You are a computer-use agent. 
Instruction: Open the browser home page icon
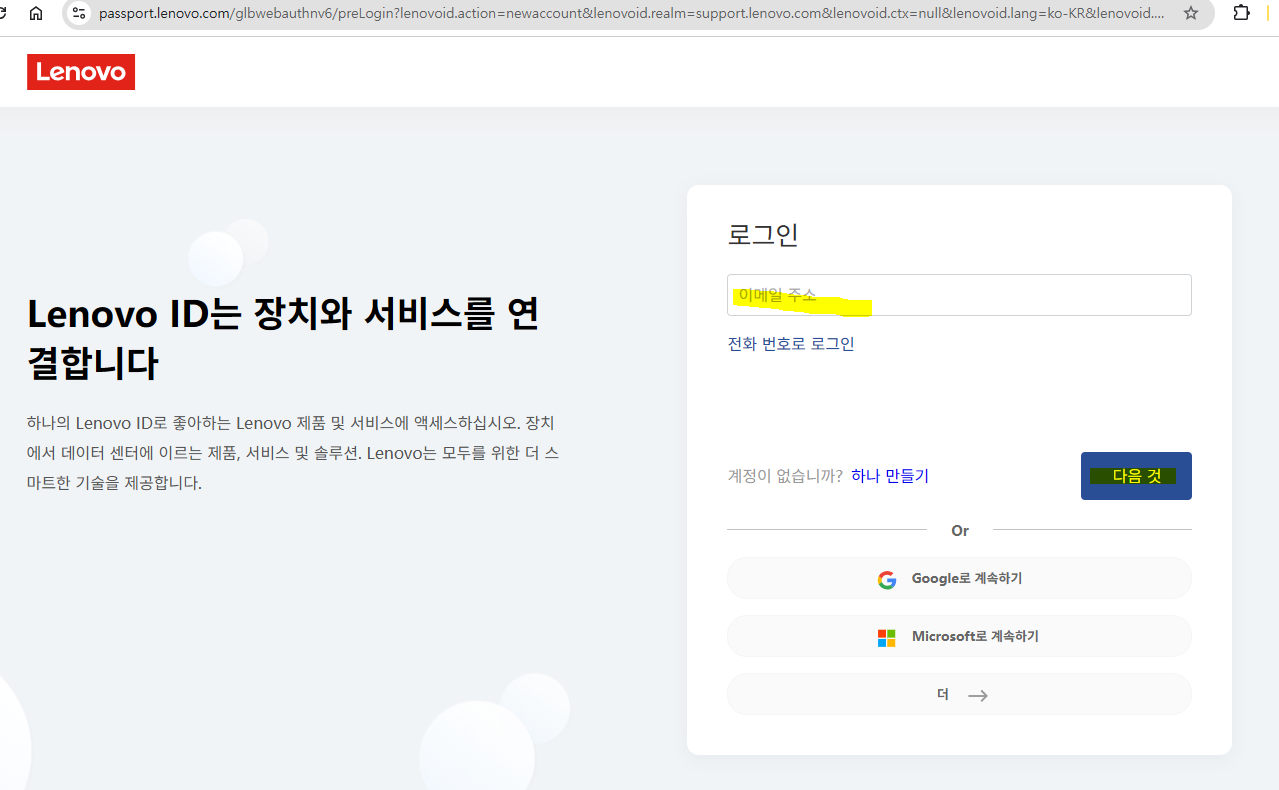tap(36, 13)
